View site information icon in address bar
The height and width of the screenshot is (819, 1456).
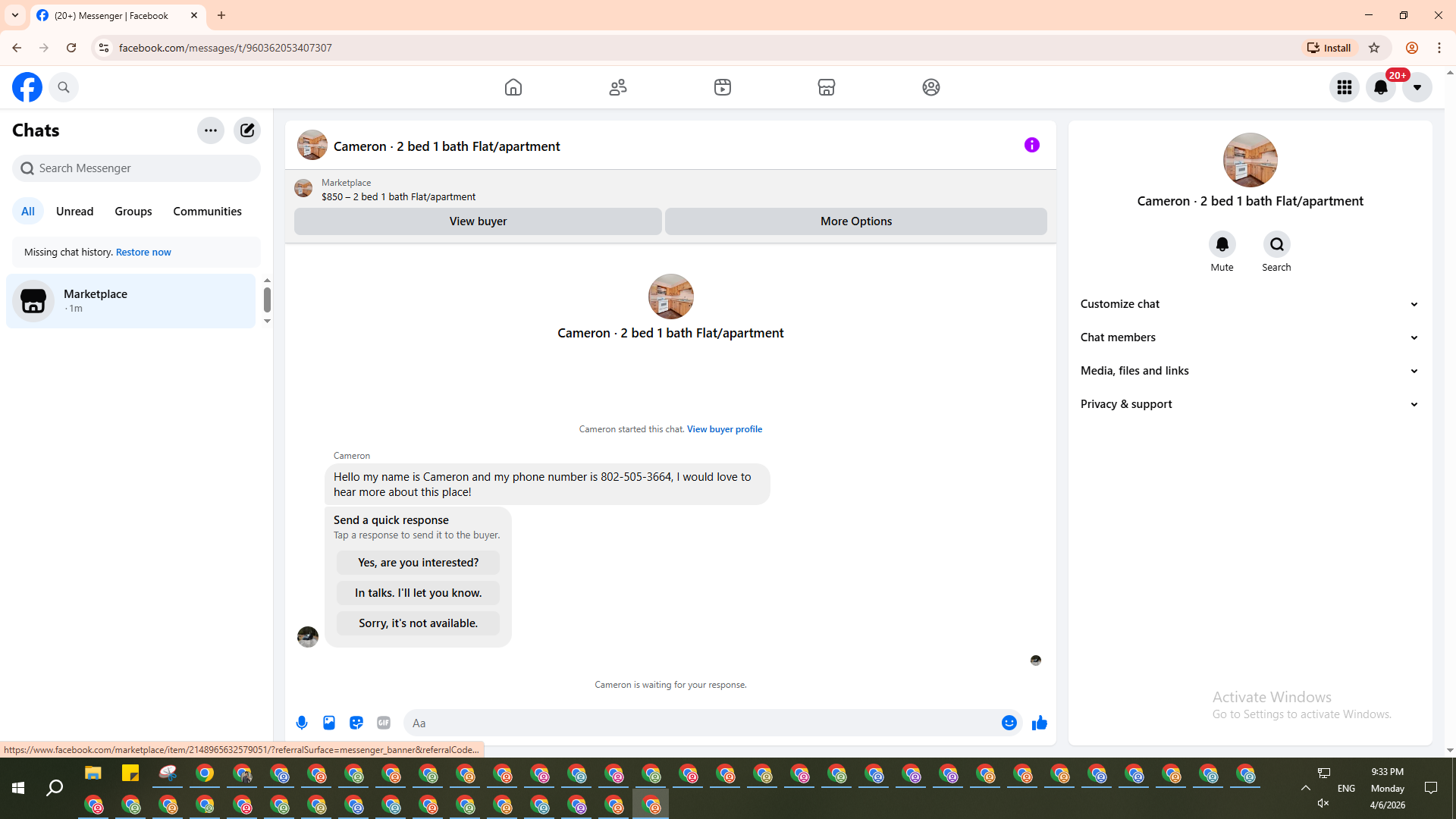click(104, 48)
